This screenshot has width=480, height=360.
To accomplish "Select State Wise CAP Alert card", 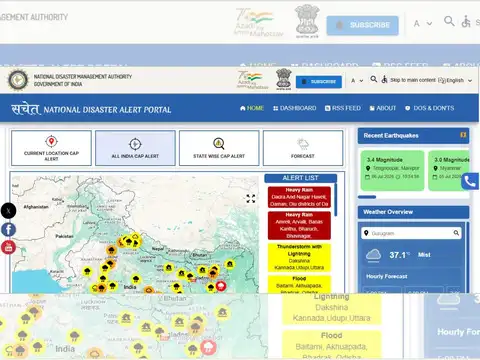I will click(219, 148).
